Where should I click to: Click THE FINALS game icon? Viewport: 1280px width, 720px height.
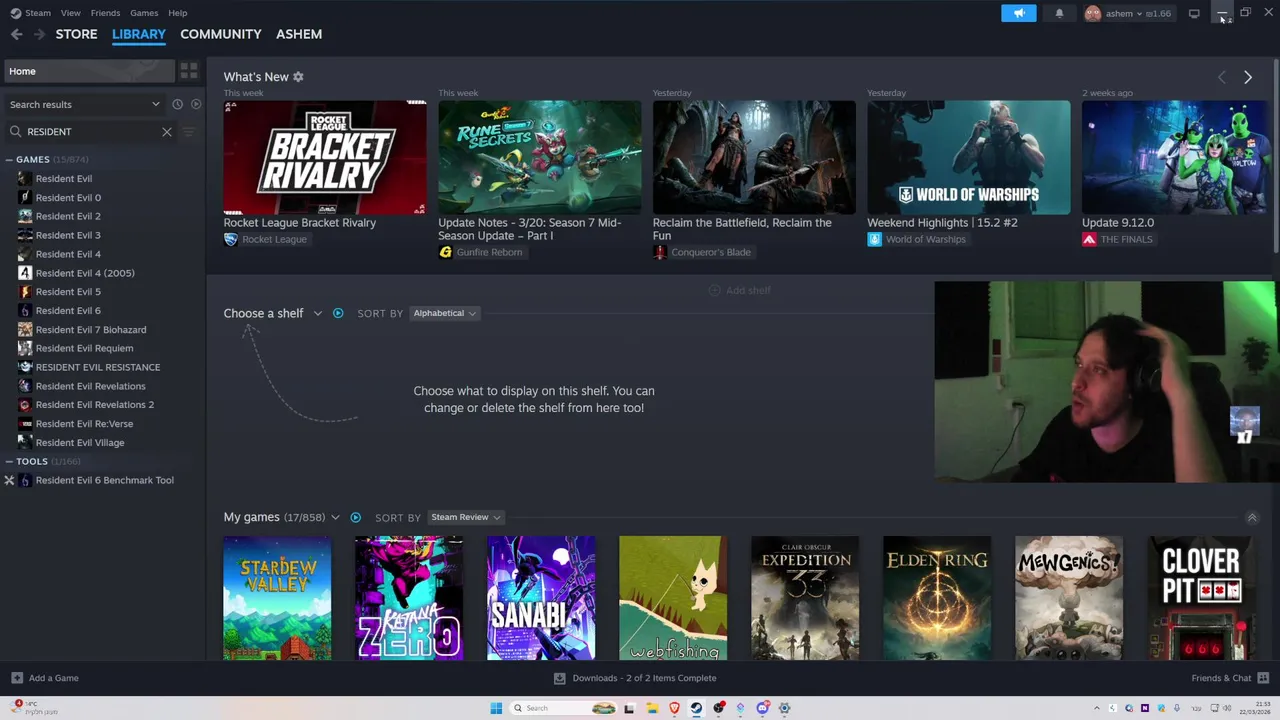coord(1089,239)
